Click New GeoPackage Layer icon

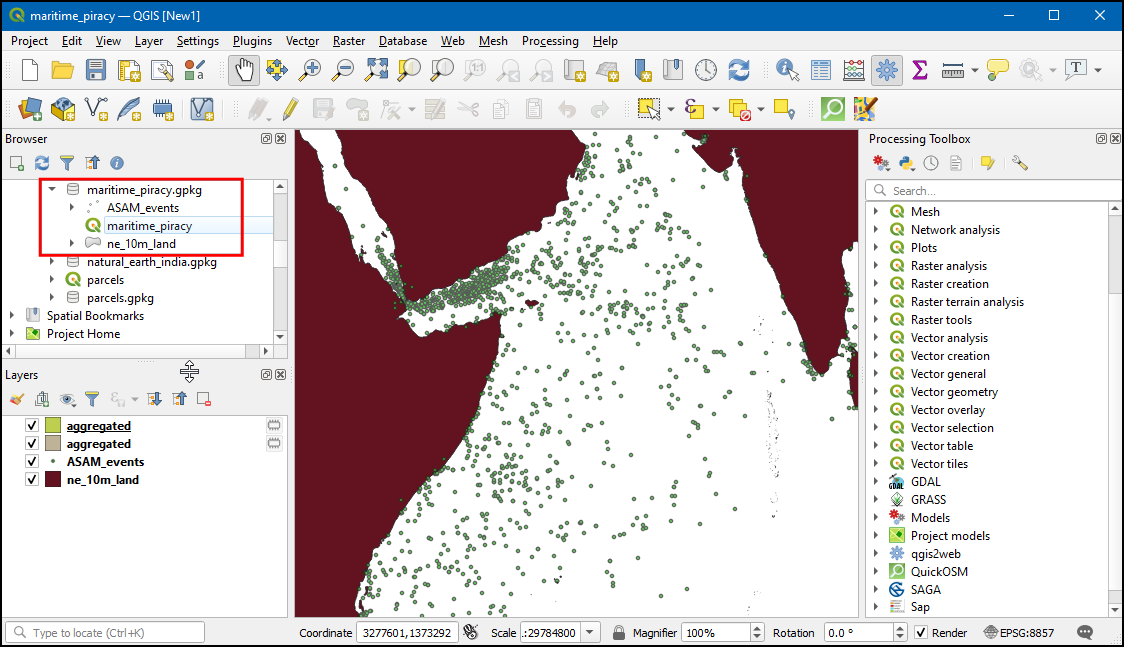[63, 110]
